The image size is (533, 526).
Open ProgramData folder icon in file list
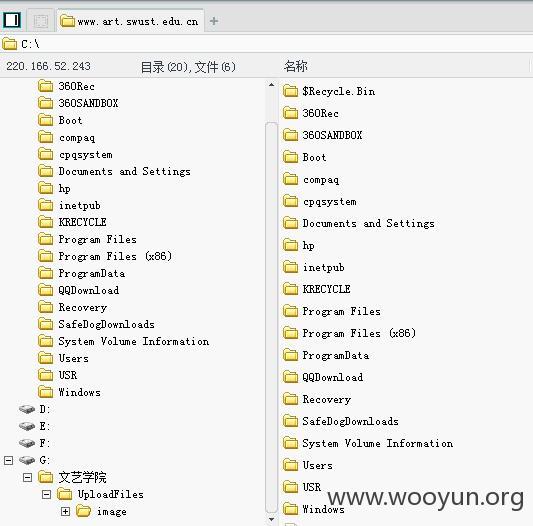[290, 355]
